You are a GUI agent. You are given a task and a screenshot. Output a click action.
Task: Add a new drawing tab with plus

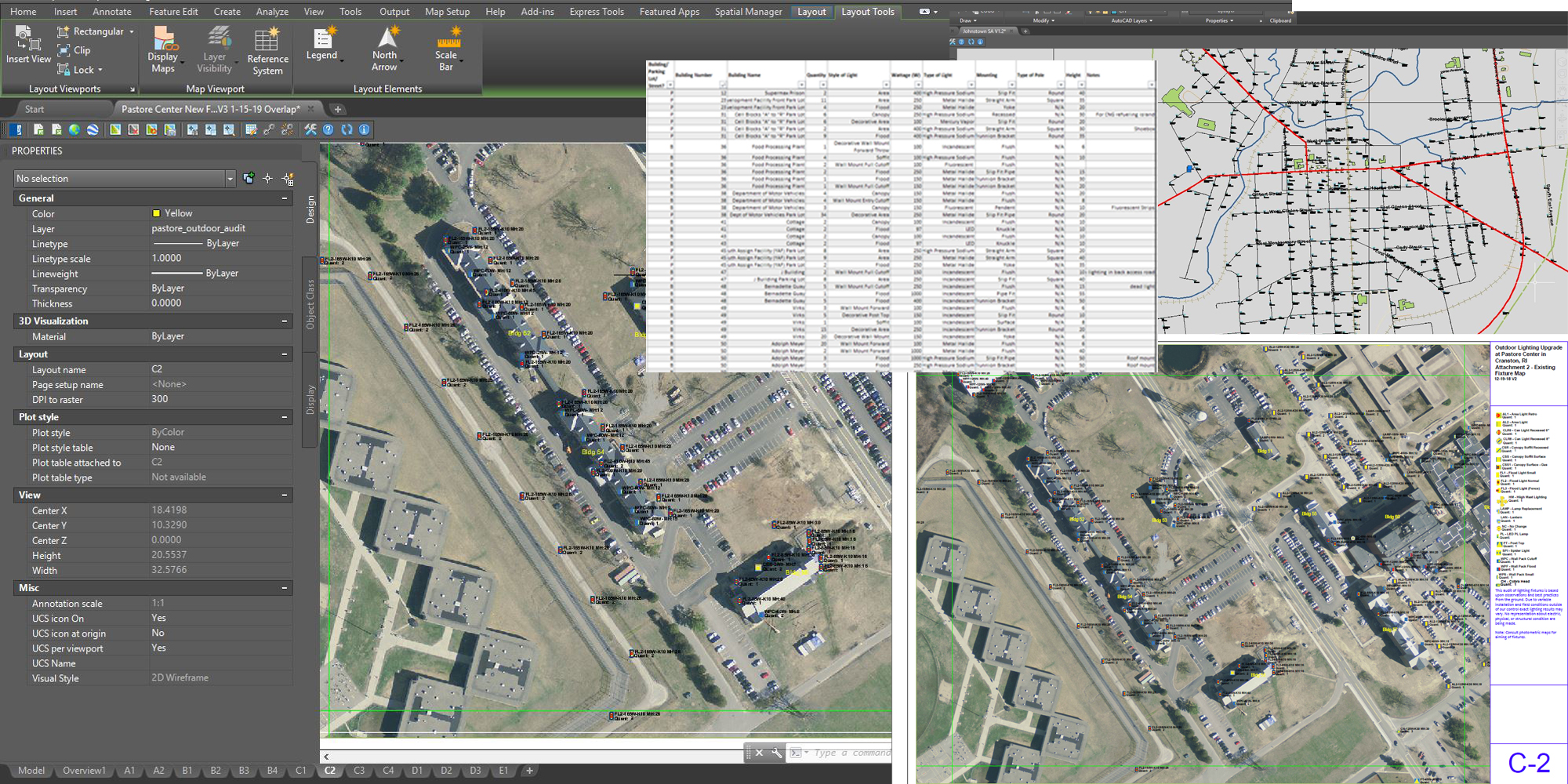click(x=338, y=109)
